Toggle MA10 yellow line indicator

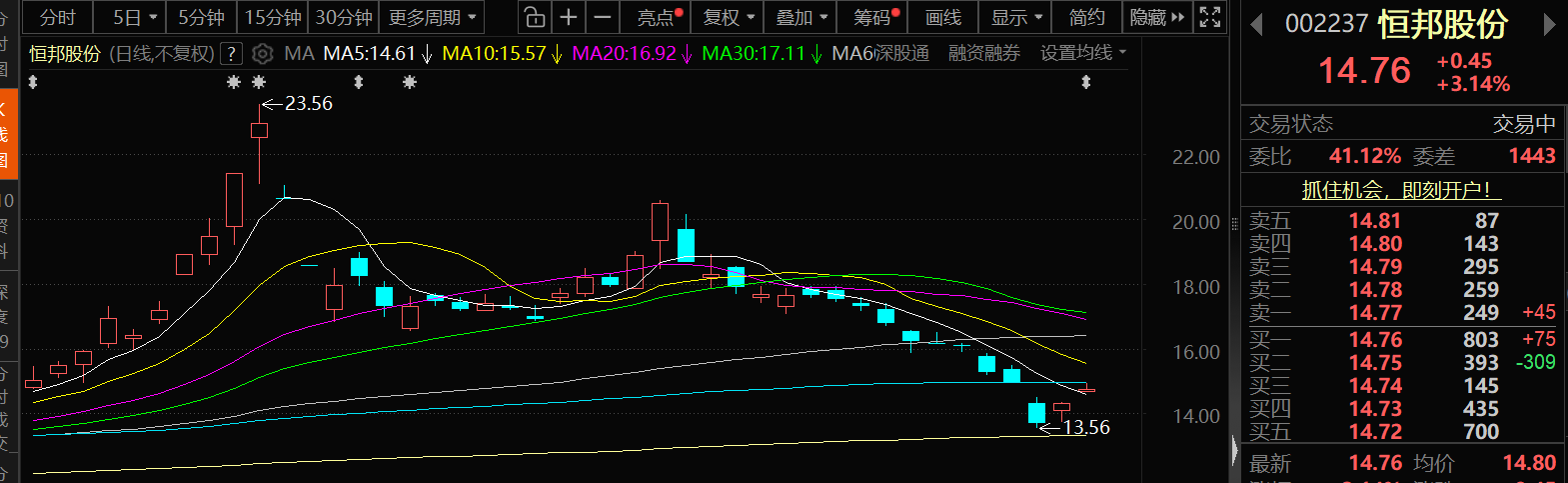coord(503,54)
